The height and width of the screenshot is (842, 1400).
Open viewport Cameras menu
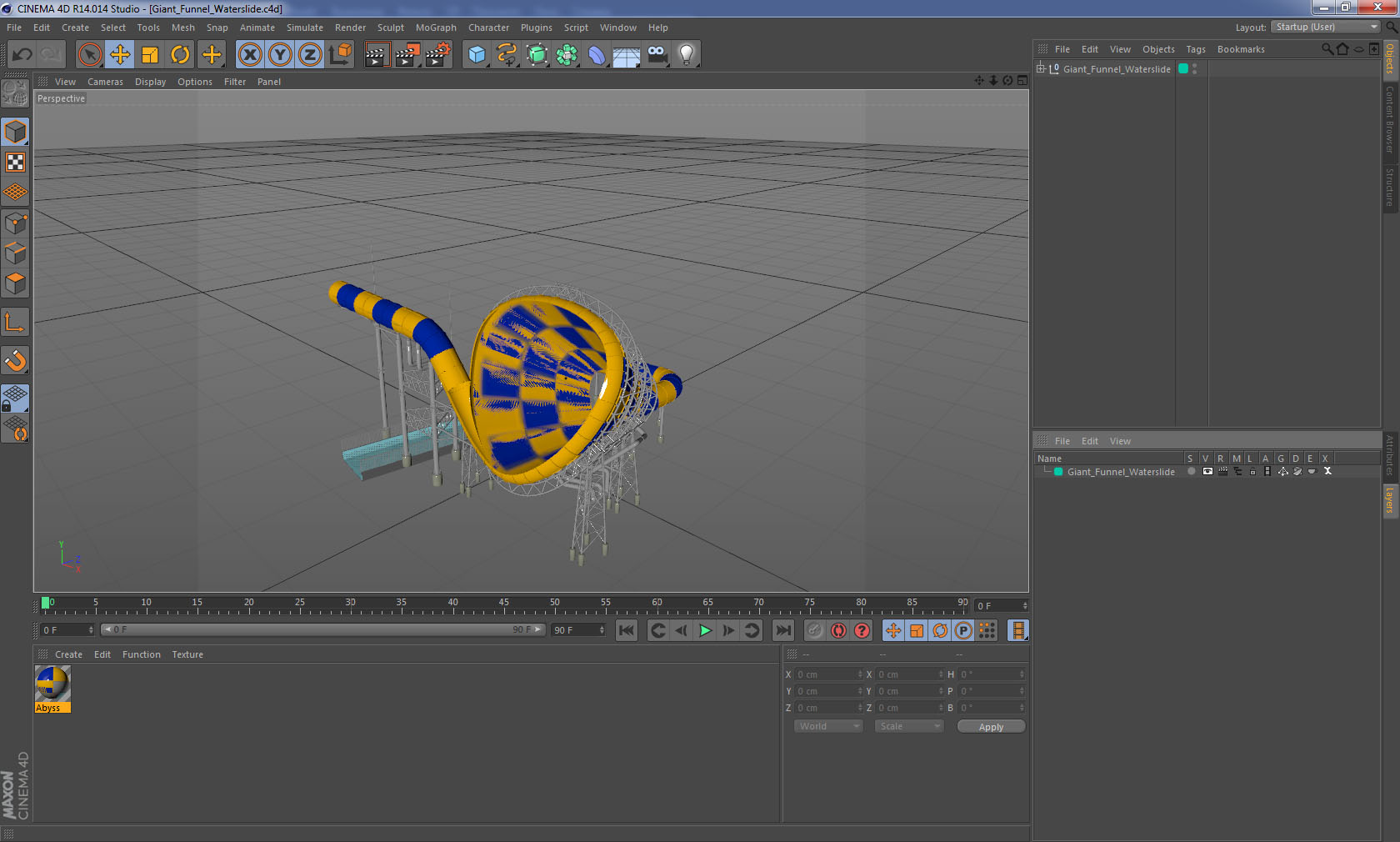coord(105,82)
